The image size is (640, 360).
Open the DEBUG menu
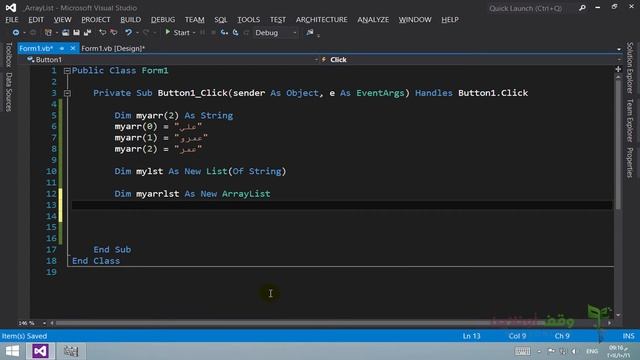click(163, 20)
